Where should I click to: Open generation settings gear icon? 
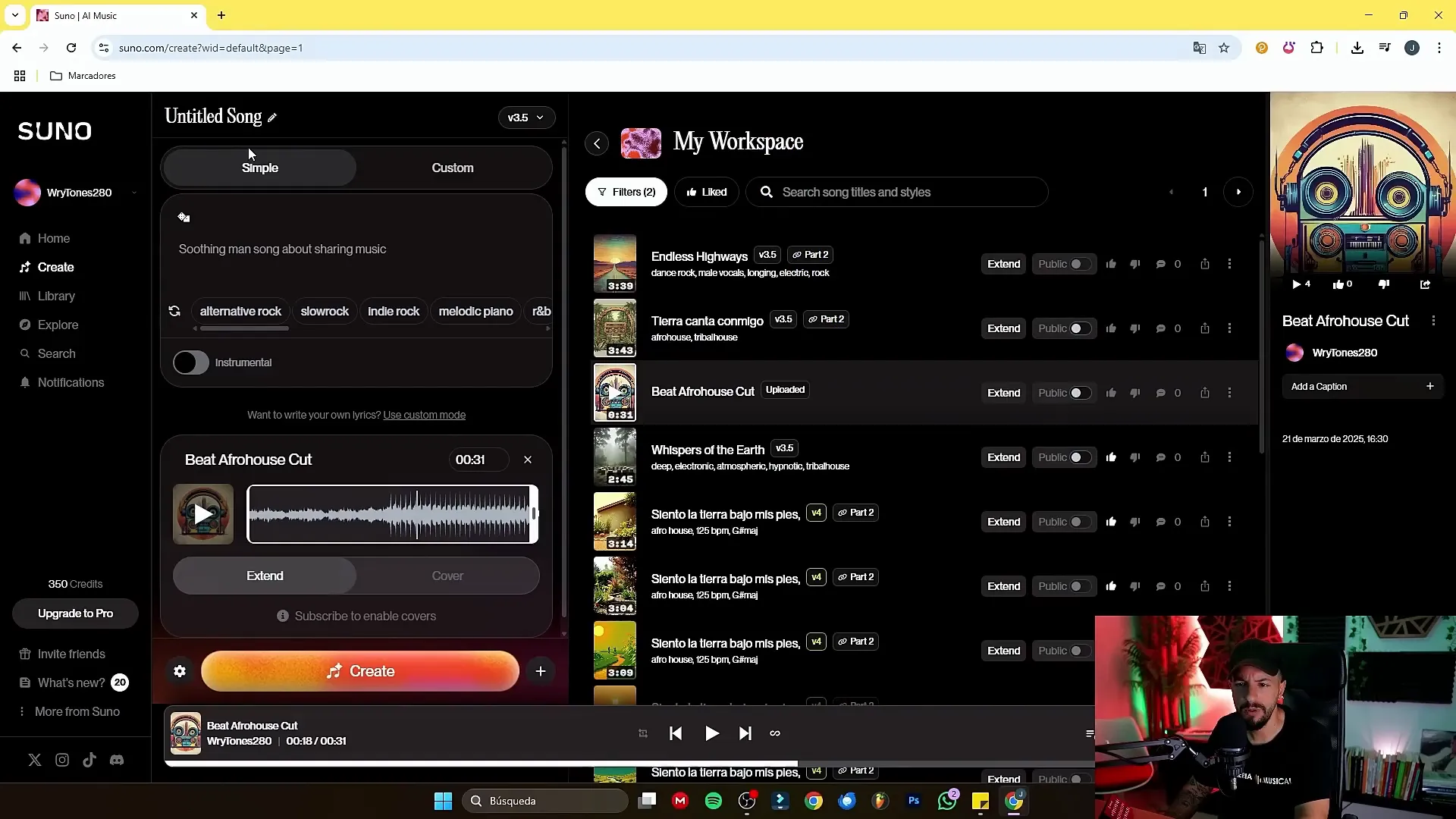click(x=180, y=671)
